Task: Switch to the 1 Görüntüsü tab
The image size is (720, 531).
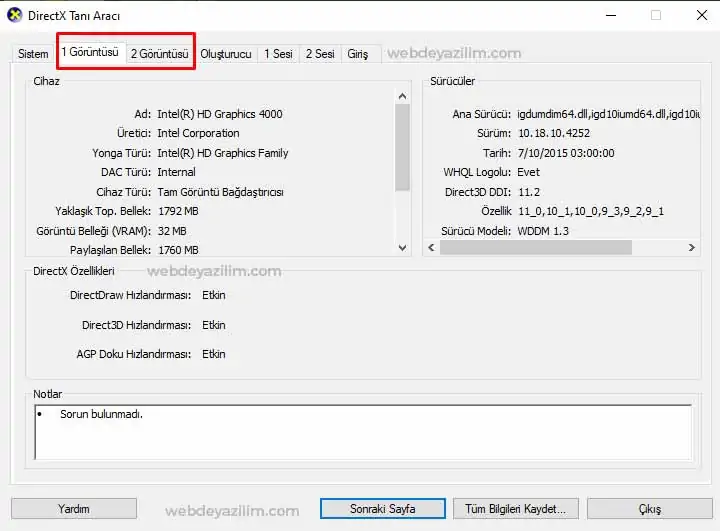Action: (x=90, y=52)
